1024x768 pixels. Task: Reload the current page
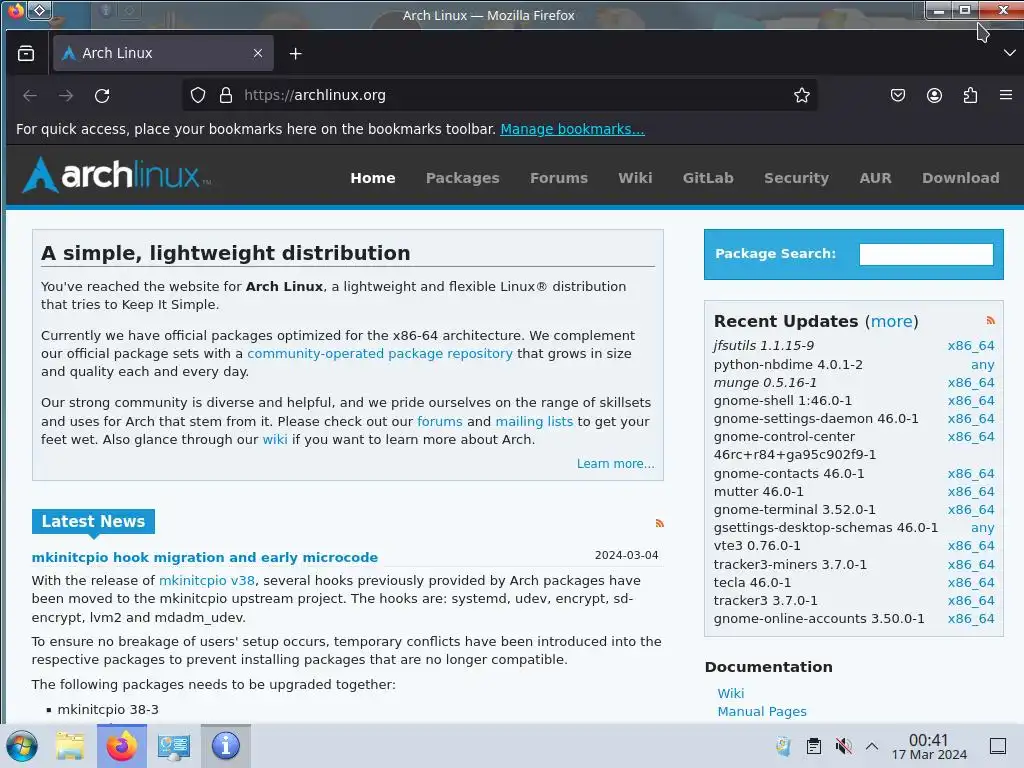103,96
